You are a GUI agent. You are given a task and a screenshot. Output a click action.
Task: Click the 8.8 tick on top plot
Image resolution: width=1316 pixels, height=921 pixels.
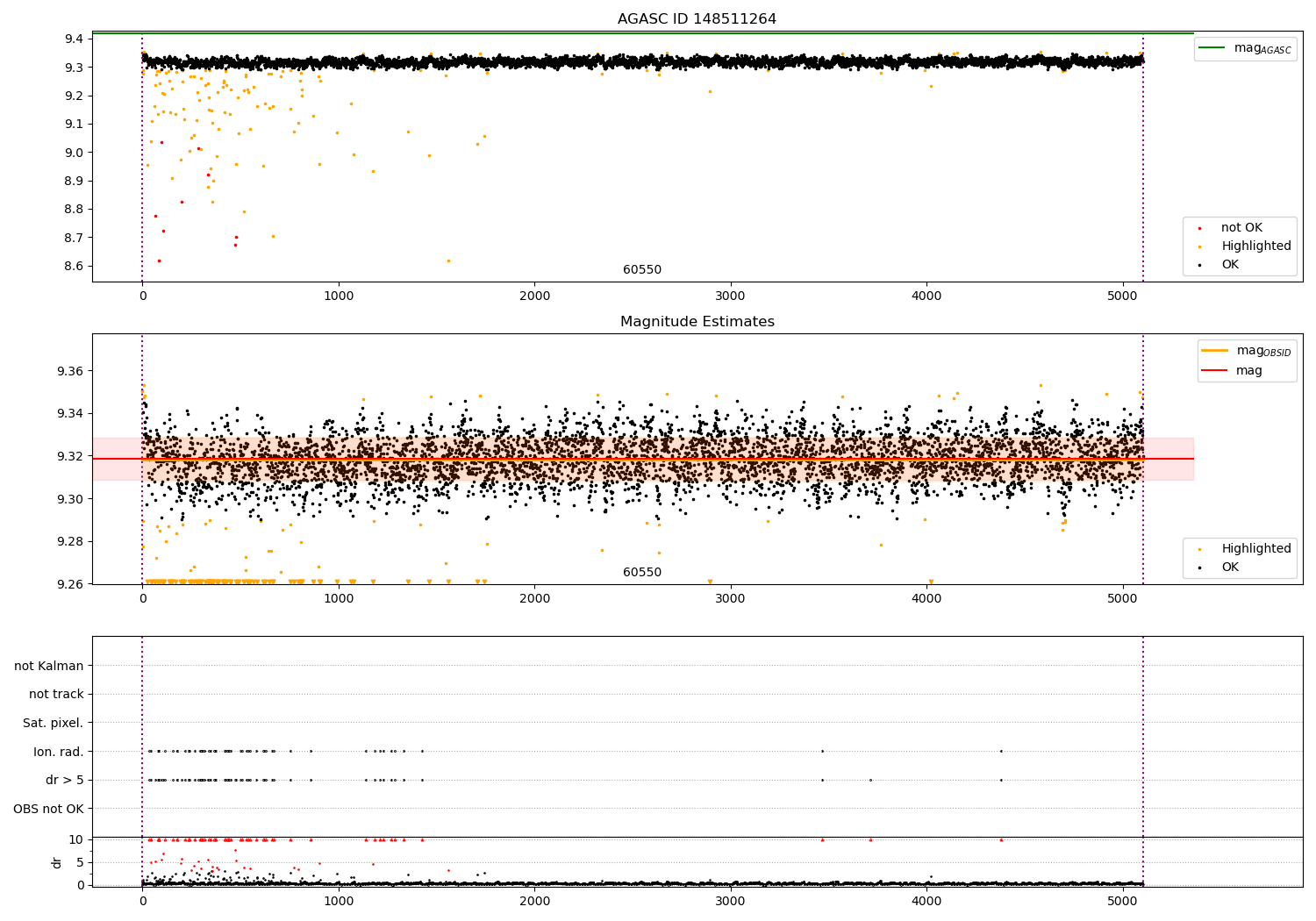coord(74,210)
